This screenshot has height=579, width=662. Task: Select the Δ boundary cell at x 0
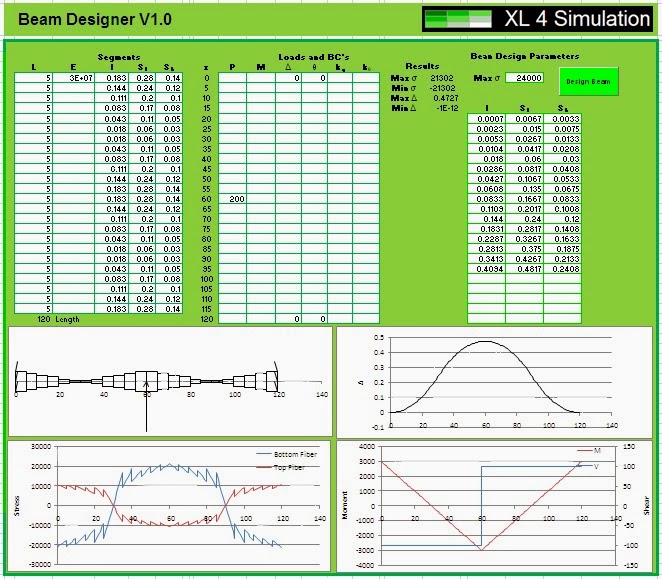click(288, 78)
